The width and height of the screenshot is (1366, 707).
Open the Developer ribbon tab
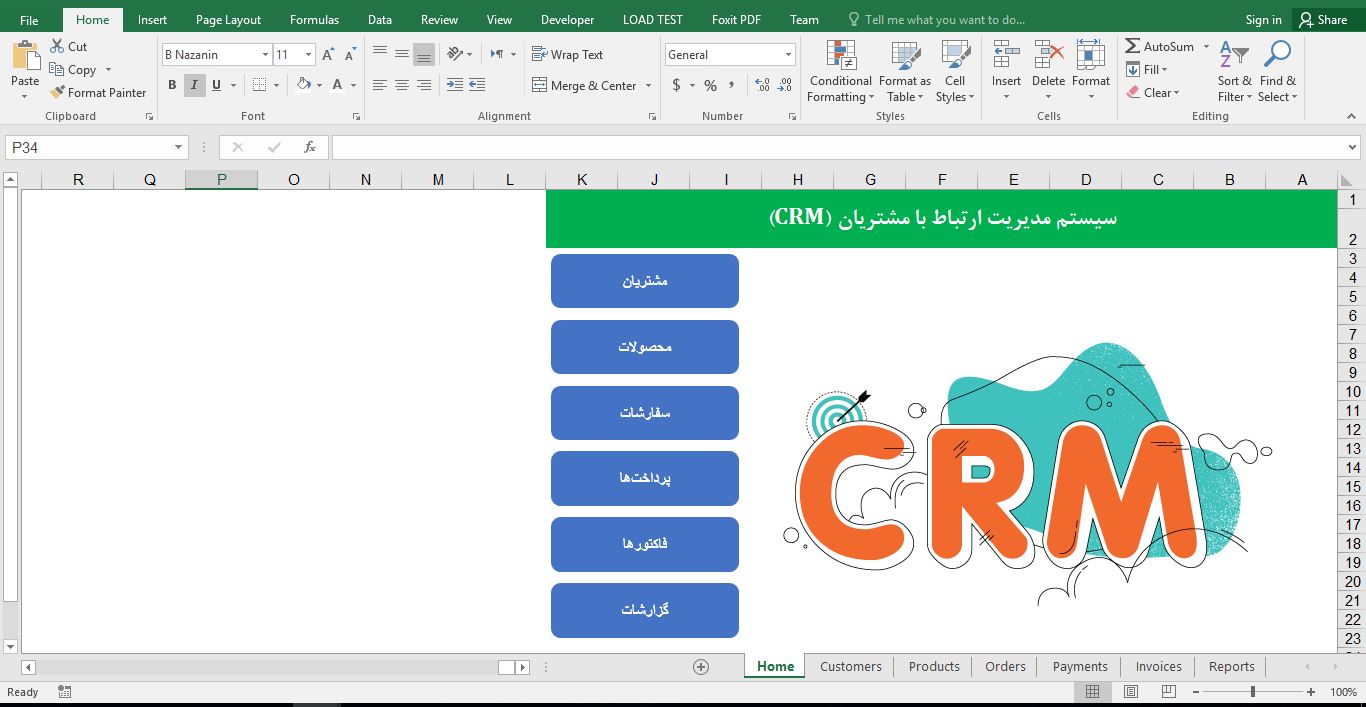coord(567,20)
